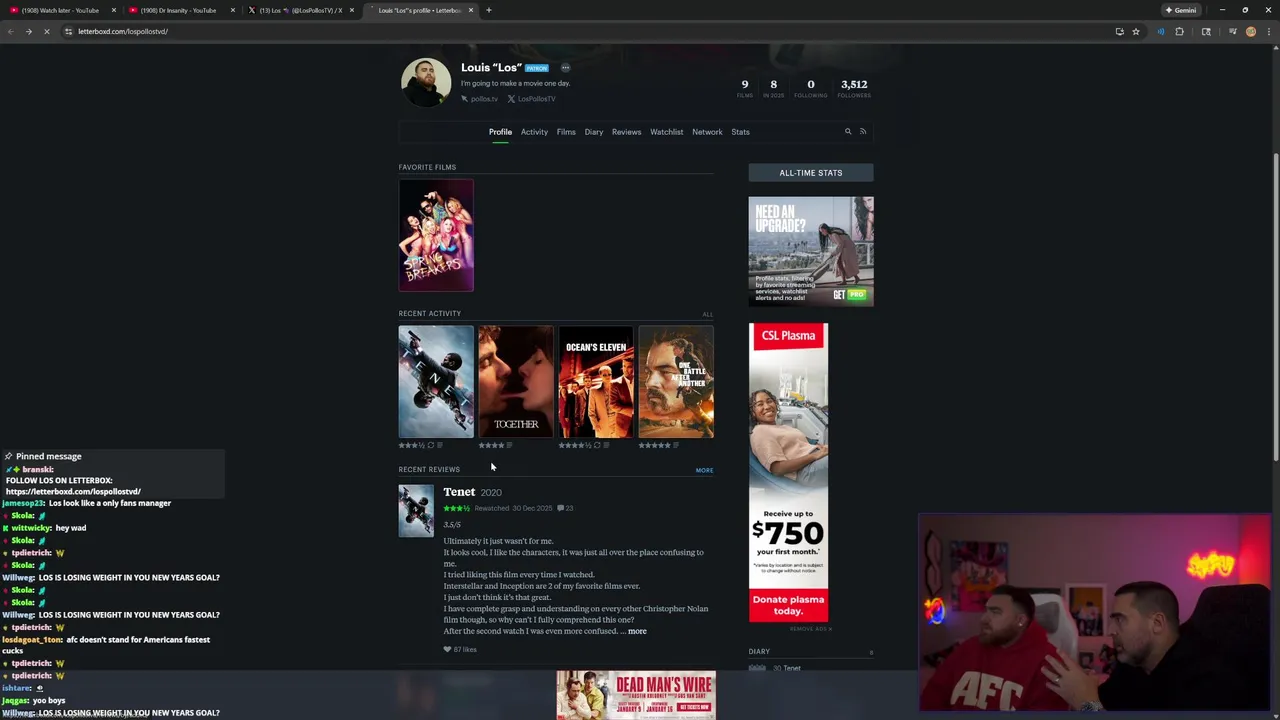Click the install app icon in address bar
The image size is (1280, 720).
click(x=1119, y=31)
